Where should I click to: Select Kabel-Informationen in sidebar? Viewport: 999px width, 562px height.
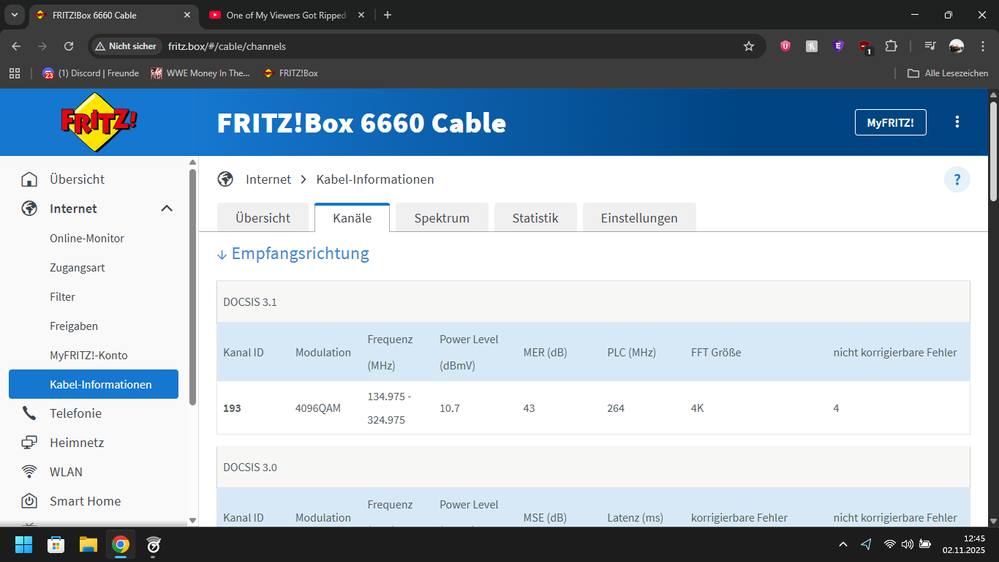pos(94,384)
